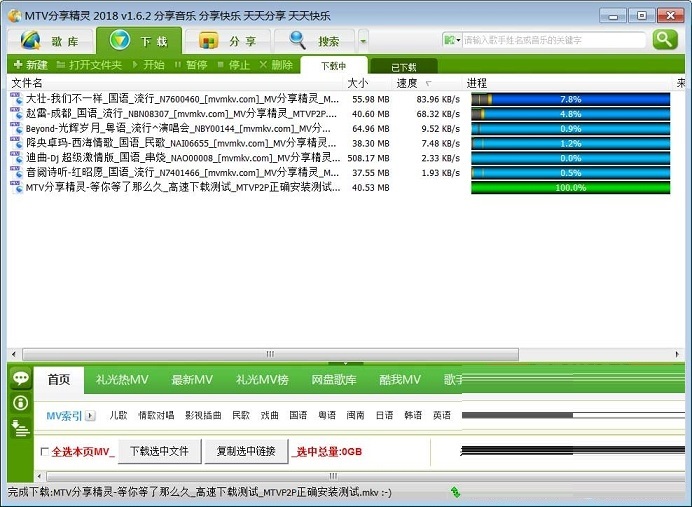This screenshot has width=692, height=507.
Task: Click left arrow of file list scrollbar
Action: (14, 354)
